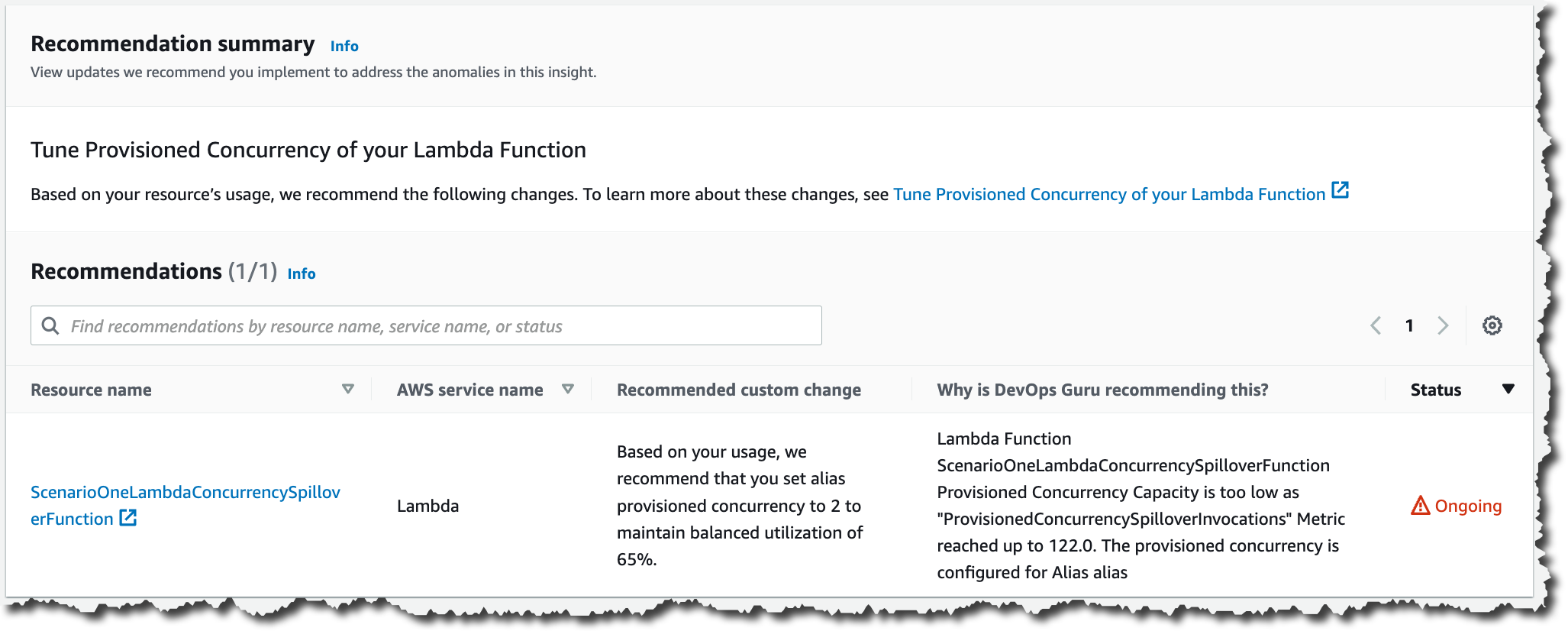The height and width of the screenshot is (631, 1568).
Task: Select page number 1 in pagination
Action: (x=1409, y=325)
